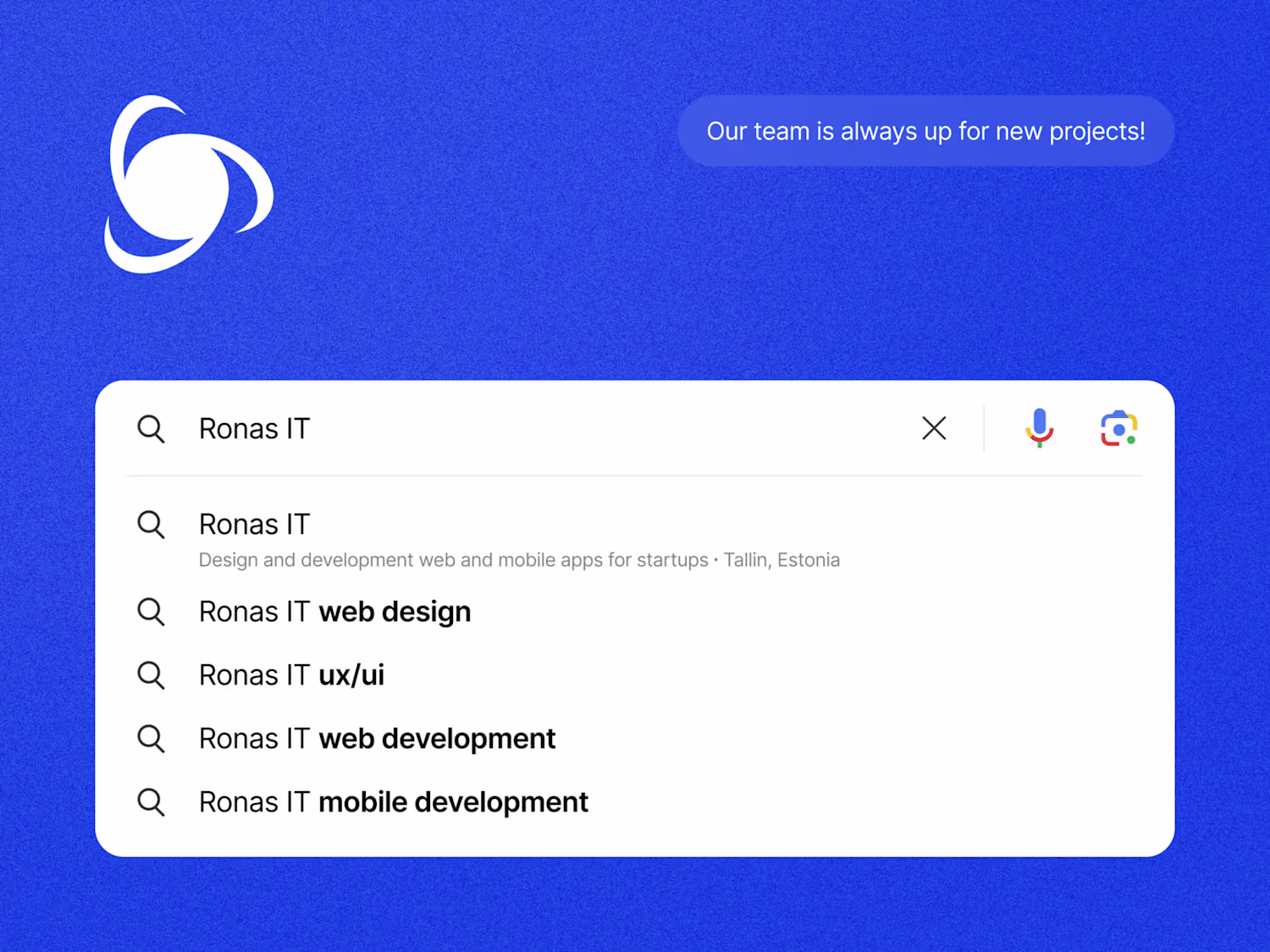
Task: Click the search magnifier in the search box
Action: tap(151, 429)
